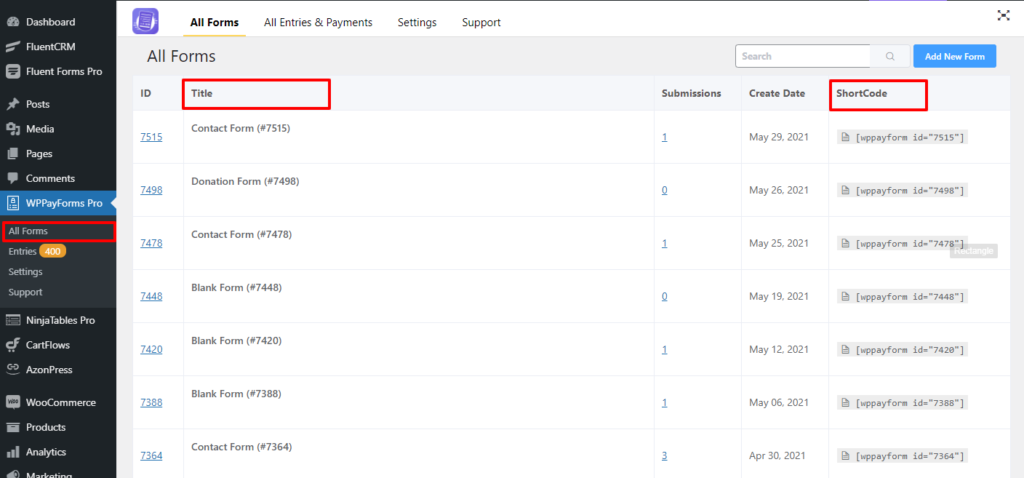The image size is (1024, 478).
Task: Open Contact Form (#7478) title
Action: (240, 234)
